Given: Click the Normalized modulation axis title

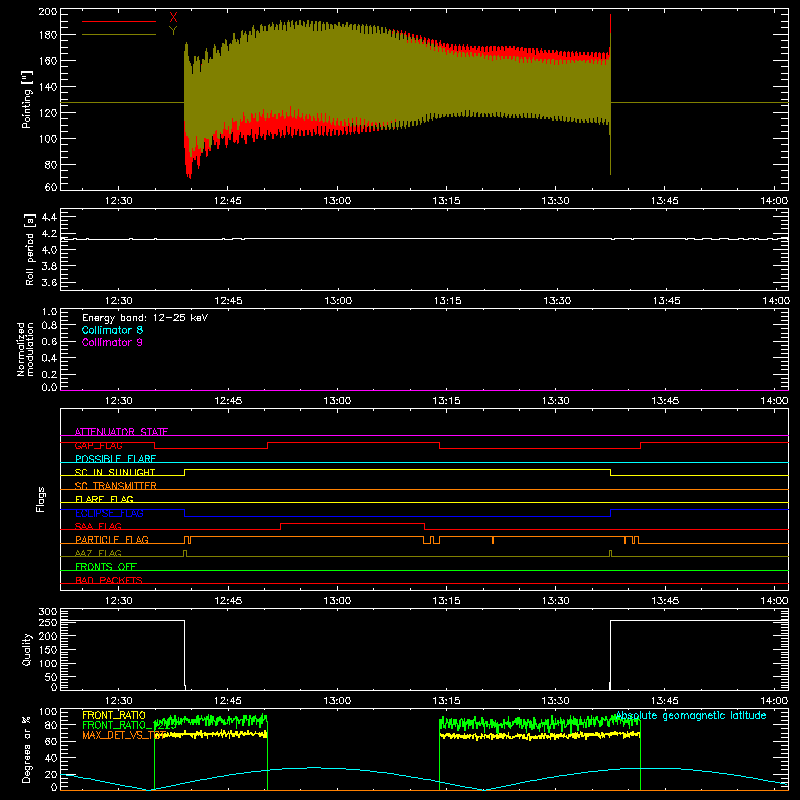Looking at the screenshot, I should tap(25, 349).
